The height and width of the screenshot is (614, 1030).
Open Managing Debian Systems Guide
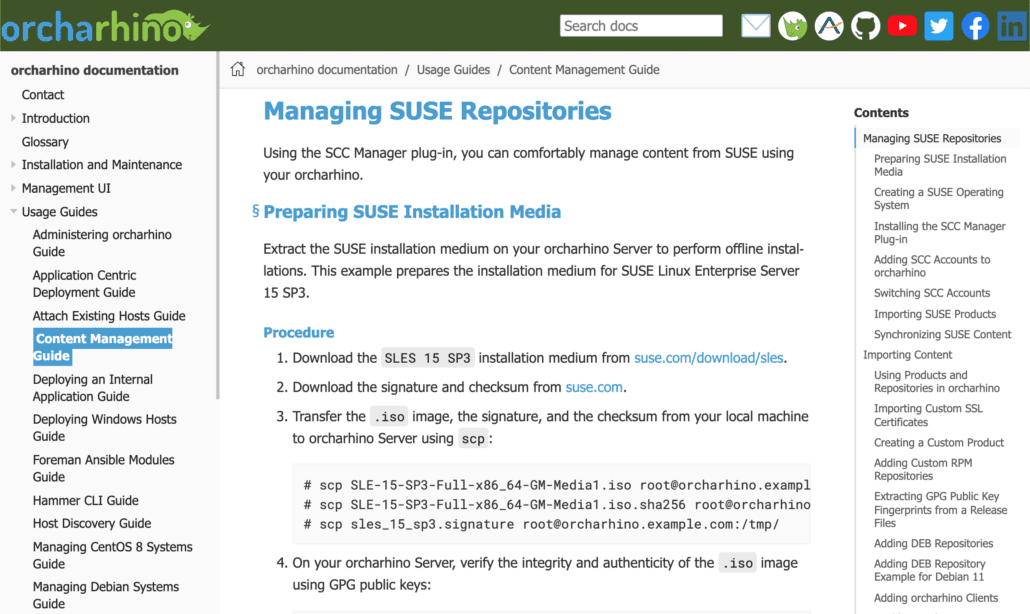pyautogui.click(x=106, y=595)
